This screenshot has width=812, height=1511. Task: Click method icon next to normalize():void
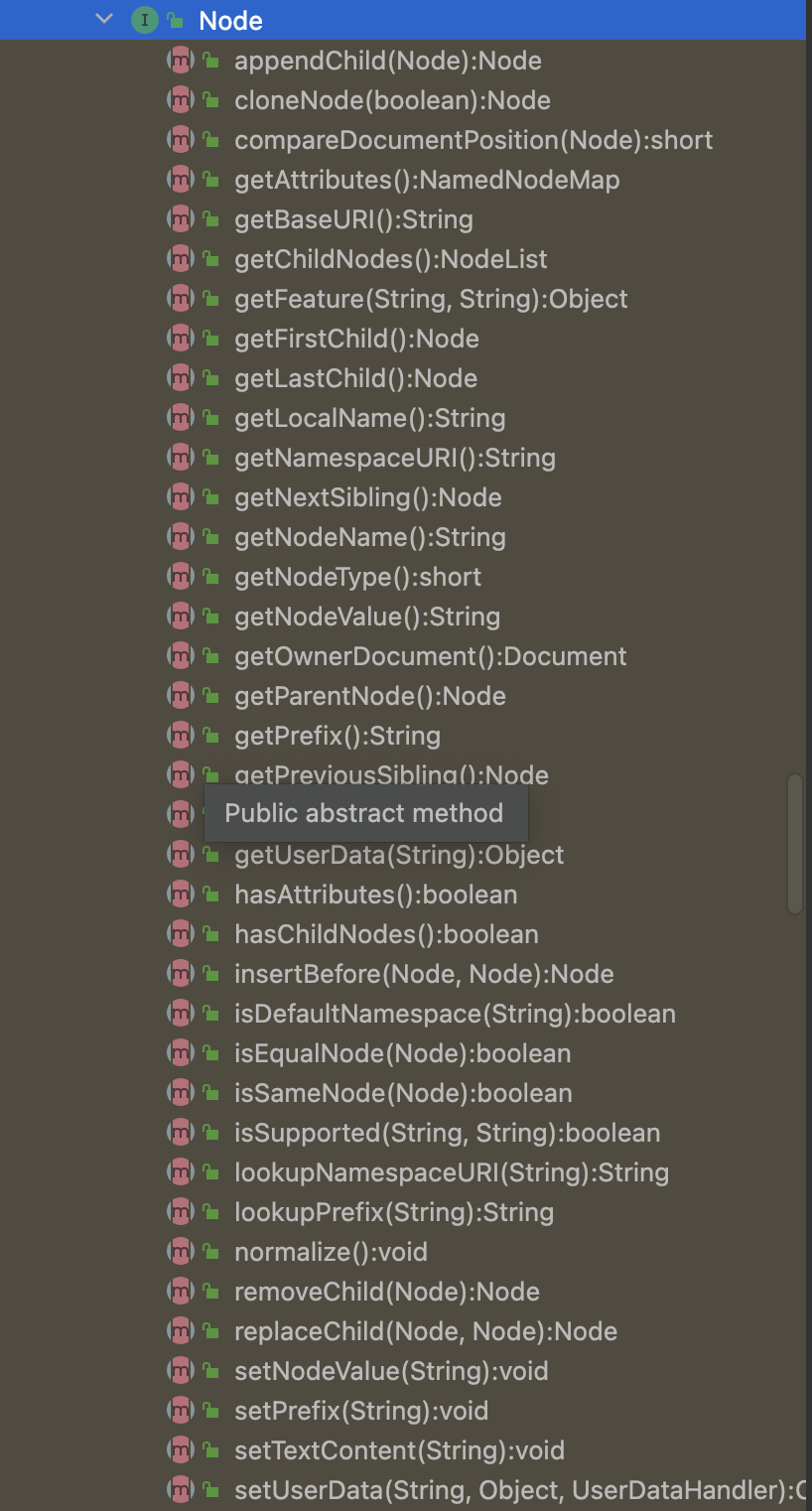[180, 1252]
